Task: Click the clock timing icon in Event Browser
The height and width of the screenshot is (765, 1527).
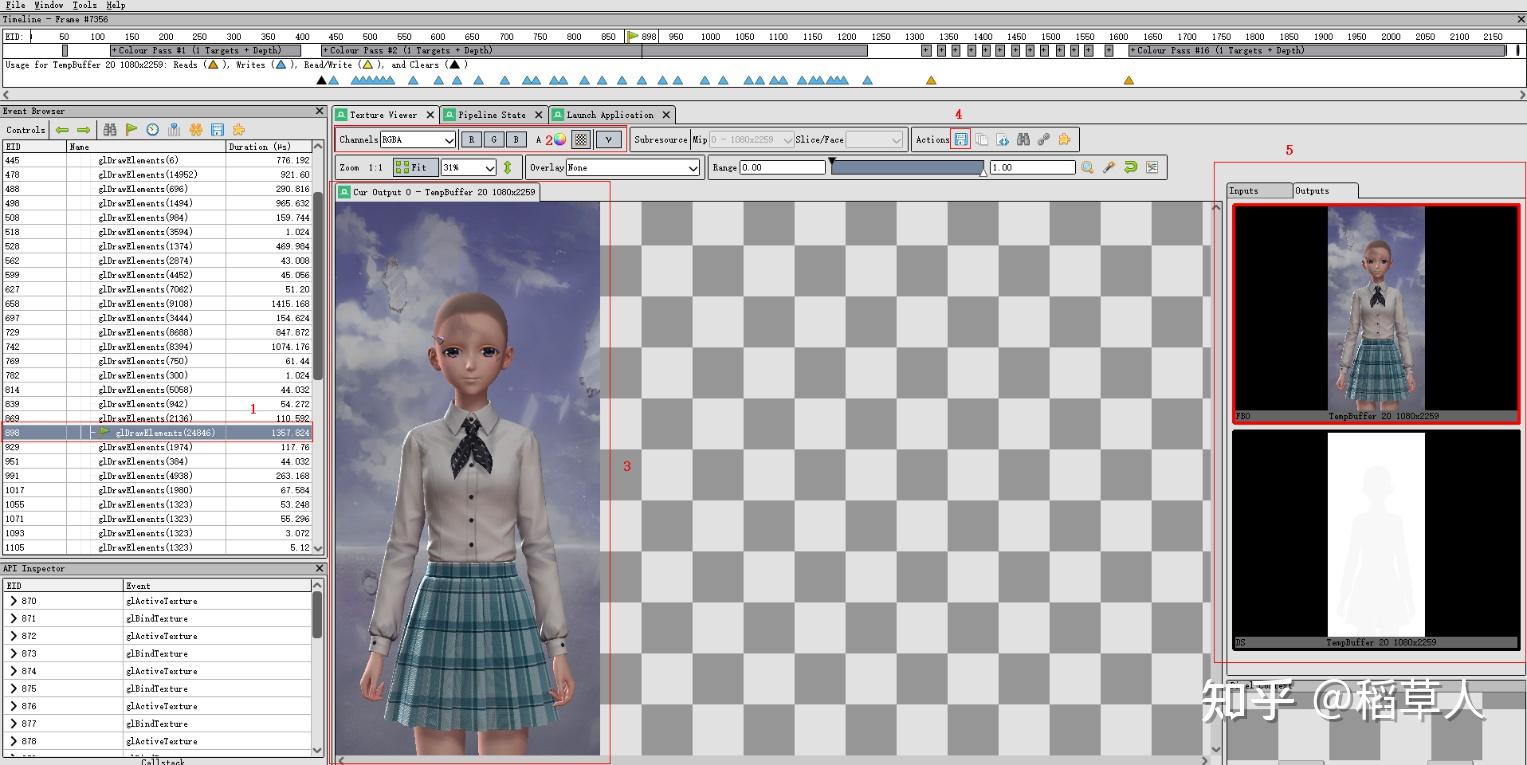Action: pyautogui.click(x=152, y=130)
